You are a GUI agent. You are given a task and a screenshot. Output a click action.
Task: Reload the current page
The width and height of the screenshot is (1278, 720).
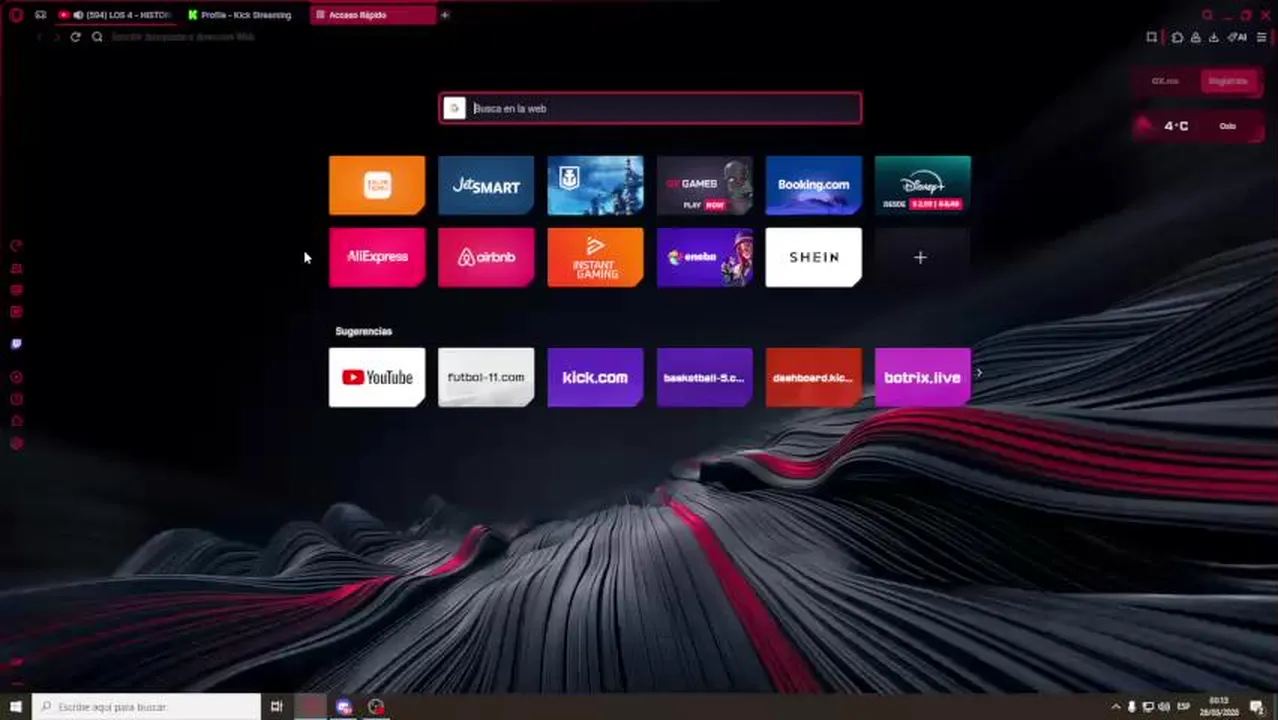click(75, 37)
